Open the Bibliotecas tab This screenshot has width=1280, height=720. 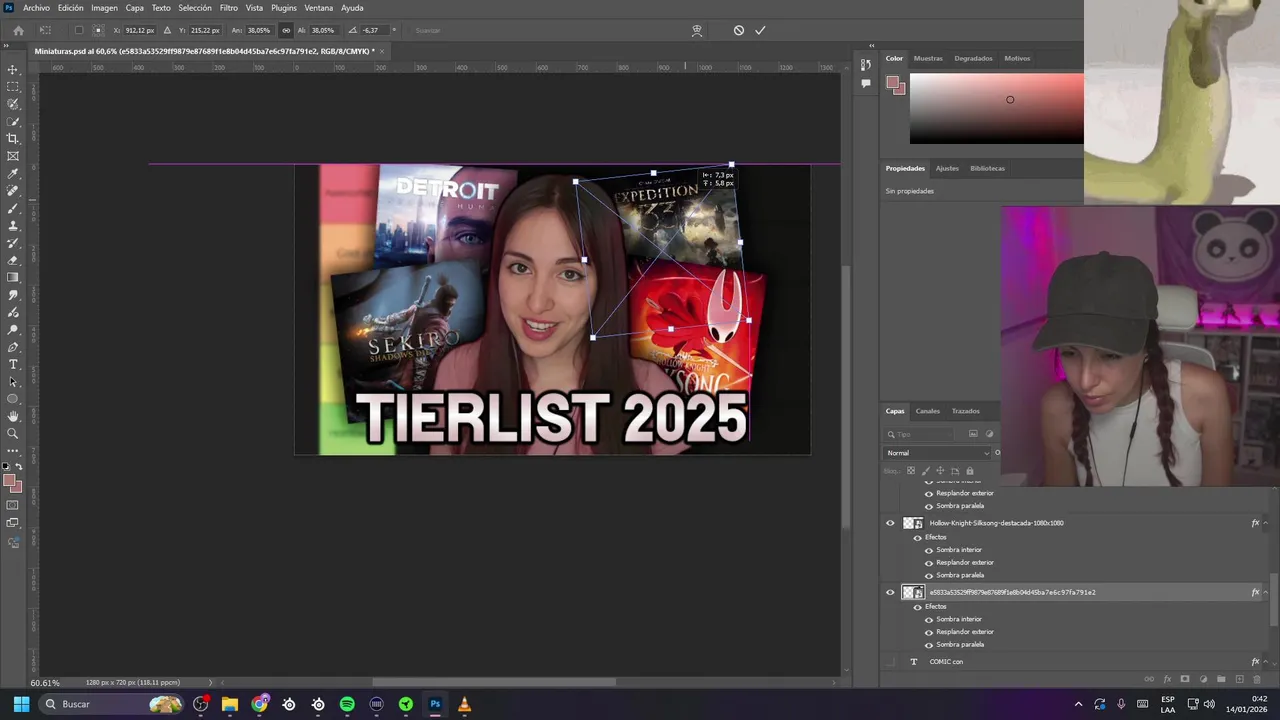point(987,168)
